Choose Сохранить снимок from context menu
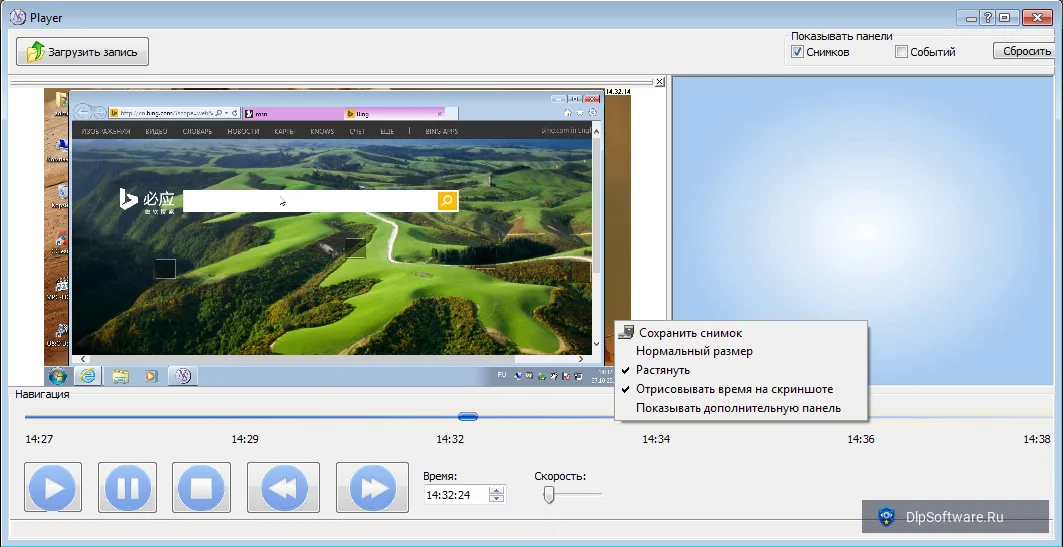This screenshot has width=1063, height=547. [740, 333]
